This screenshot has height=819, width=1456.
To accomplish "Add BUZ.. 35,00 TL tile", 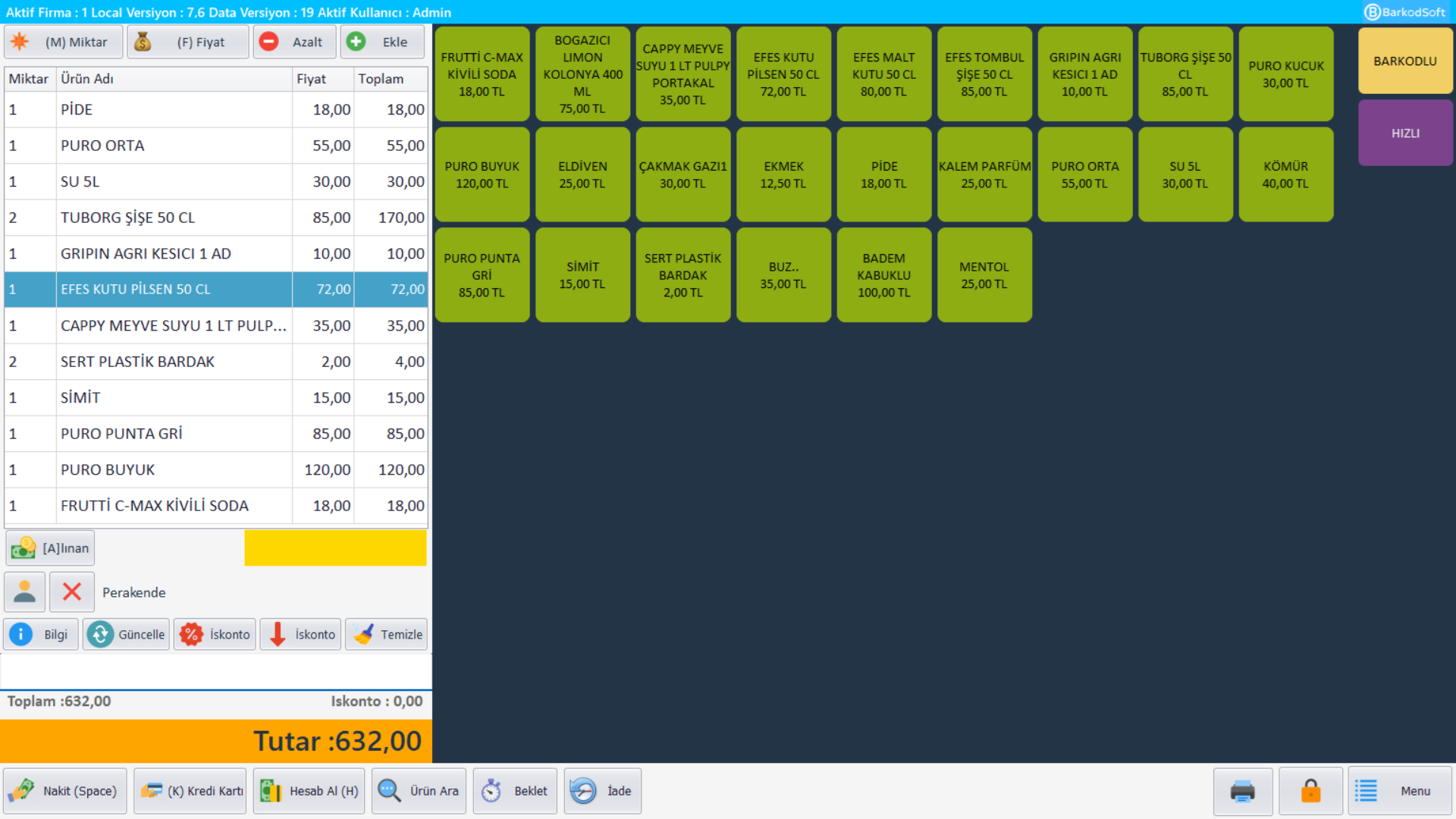I will point(783,275).
